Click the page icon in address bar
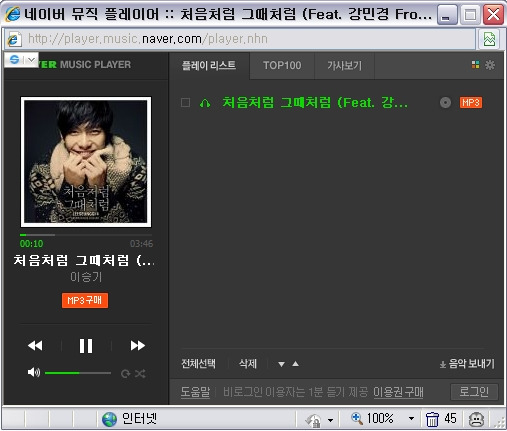The width and height of the screenshot is (507, 431). [14, 39]
